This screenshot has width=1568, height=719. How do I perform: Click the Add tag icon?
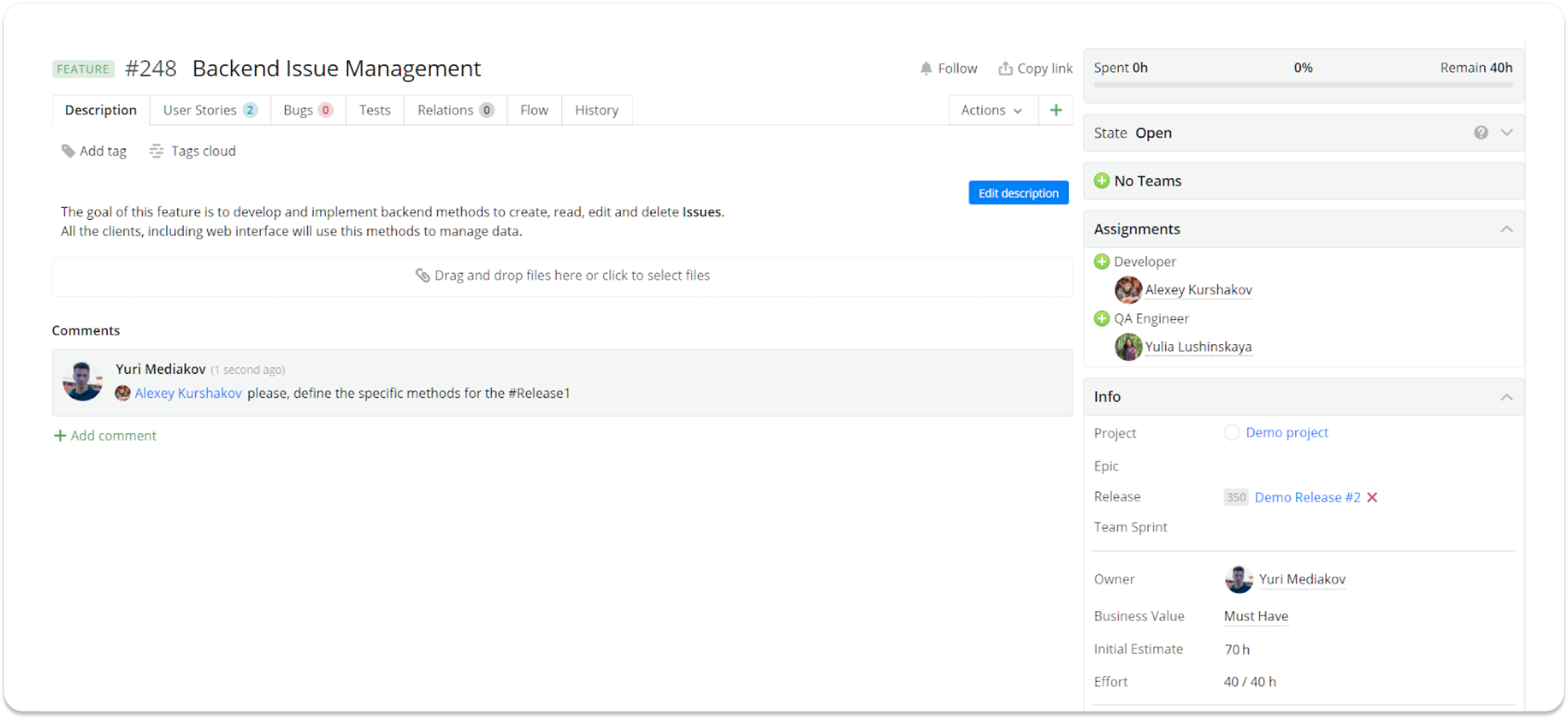point(67,150)
